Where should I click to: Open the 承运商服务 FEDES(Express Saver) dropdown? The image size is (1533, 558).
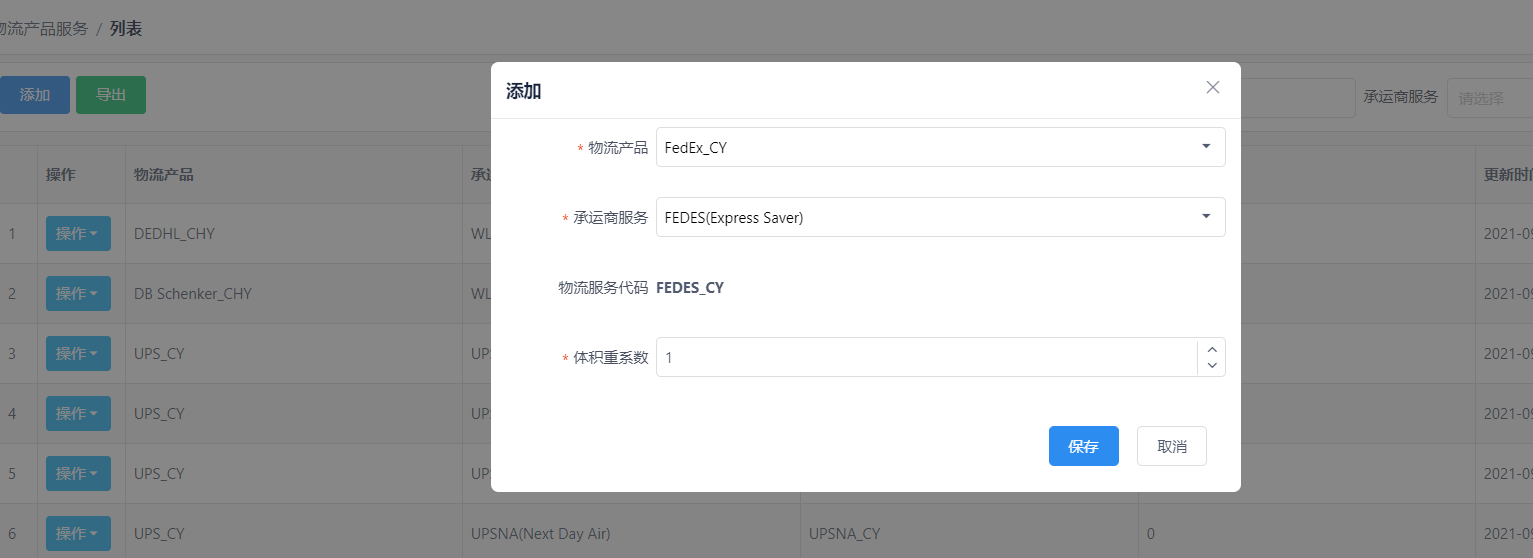tap(940, 217)
